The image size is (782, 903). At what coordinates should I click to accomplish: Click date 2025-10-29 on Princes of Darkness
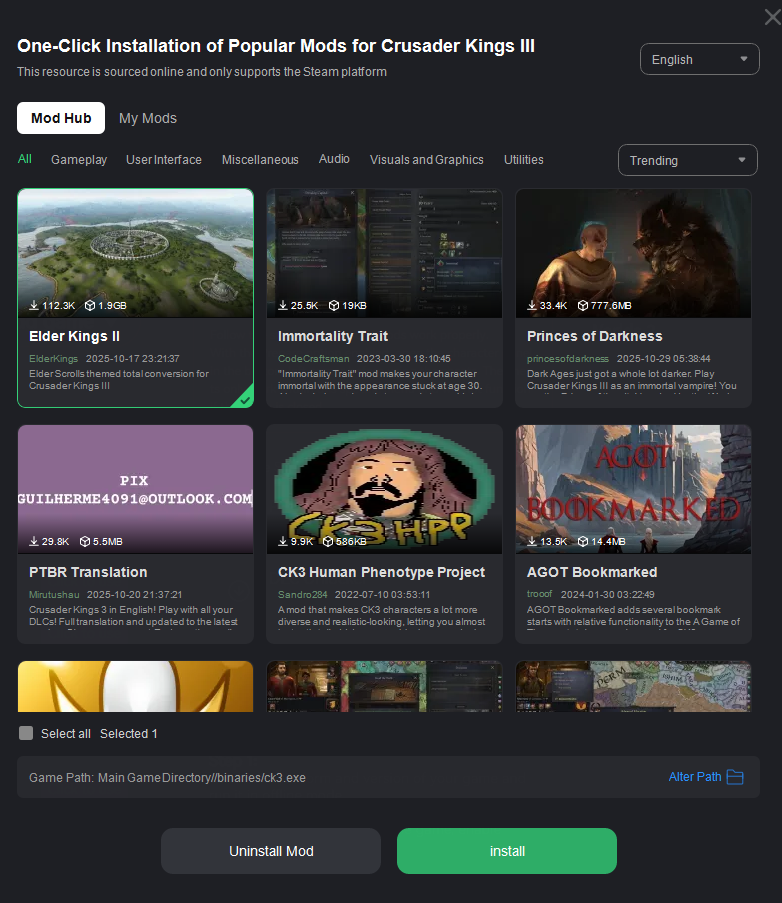tap(663, 359)
